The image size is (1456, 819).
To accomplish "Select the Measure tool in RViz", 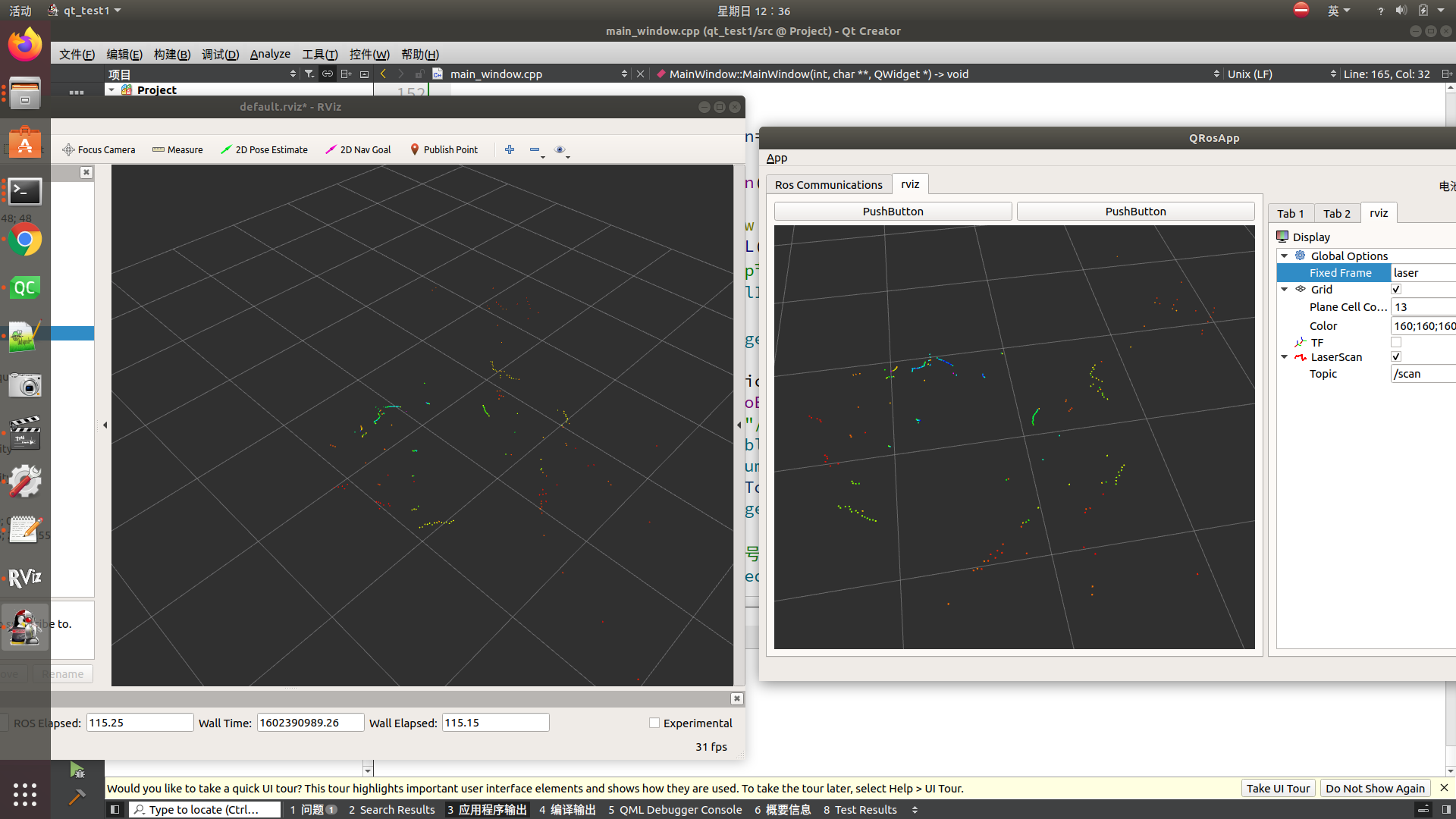I will (x=177, y=150).
